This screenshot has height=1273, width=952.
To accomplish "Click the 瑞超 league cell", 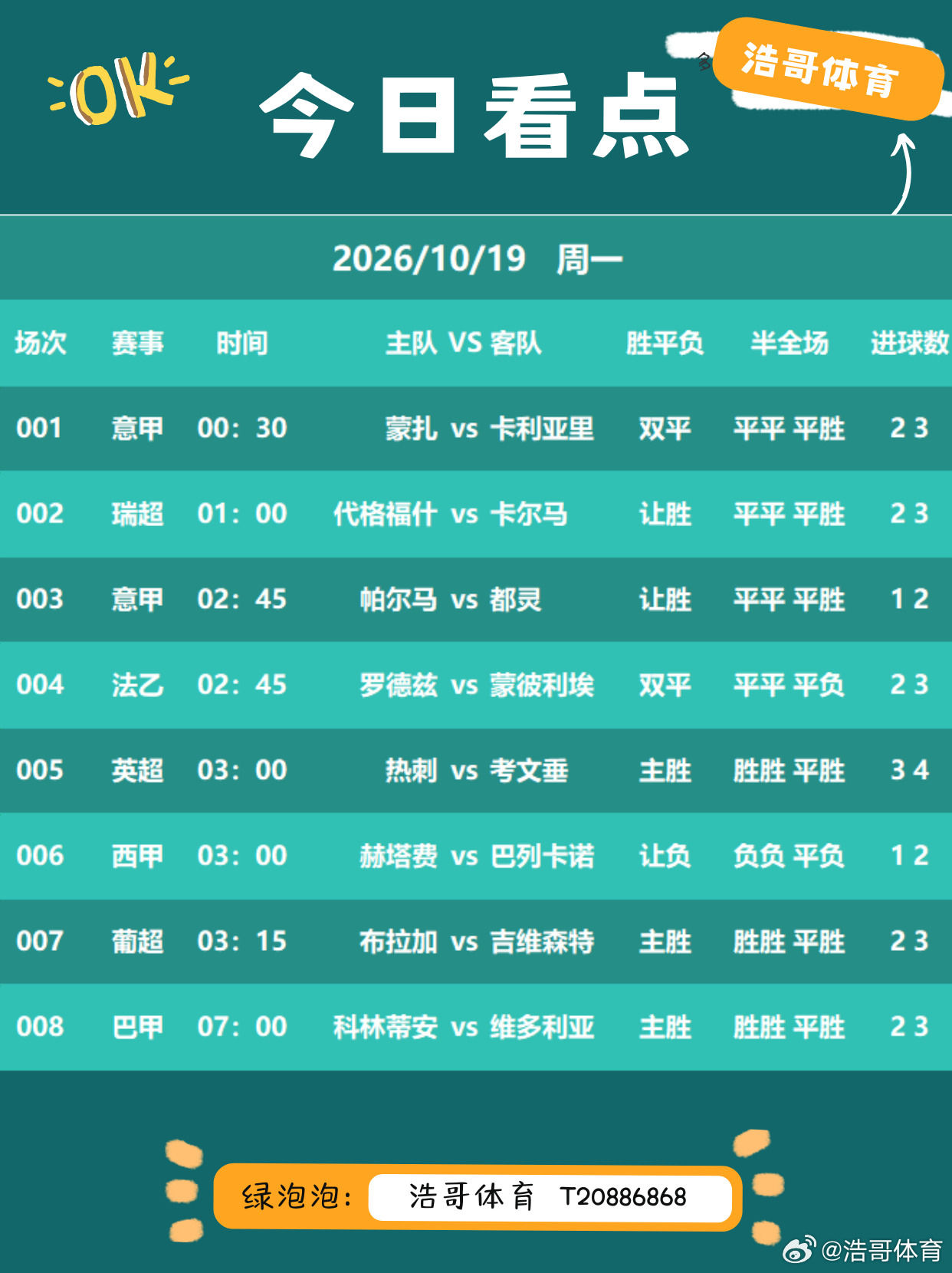I will pos(138,513).
